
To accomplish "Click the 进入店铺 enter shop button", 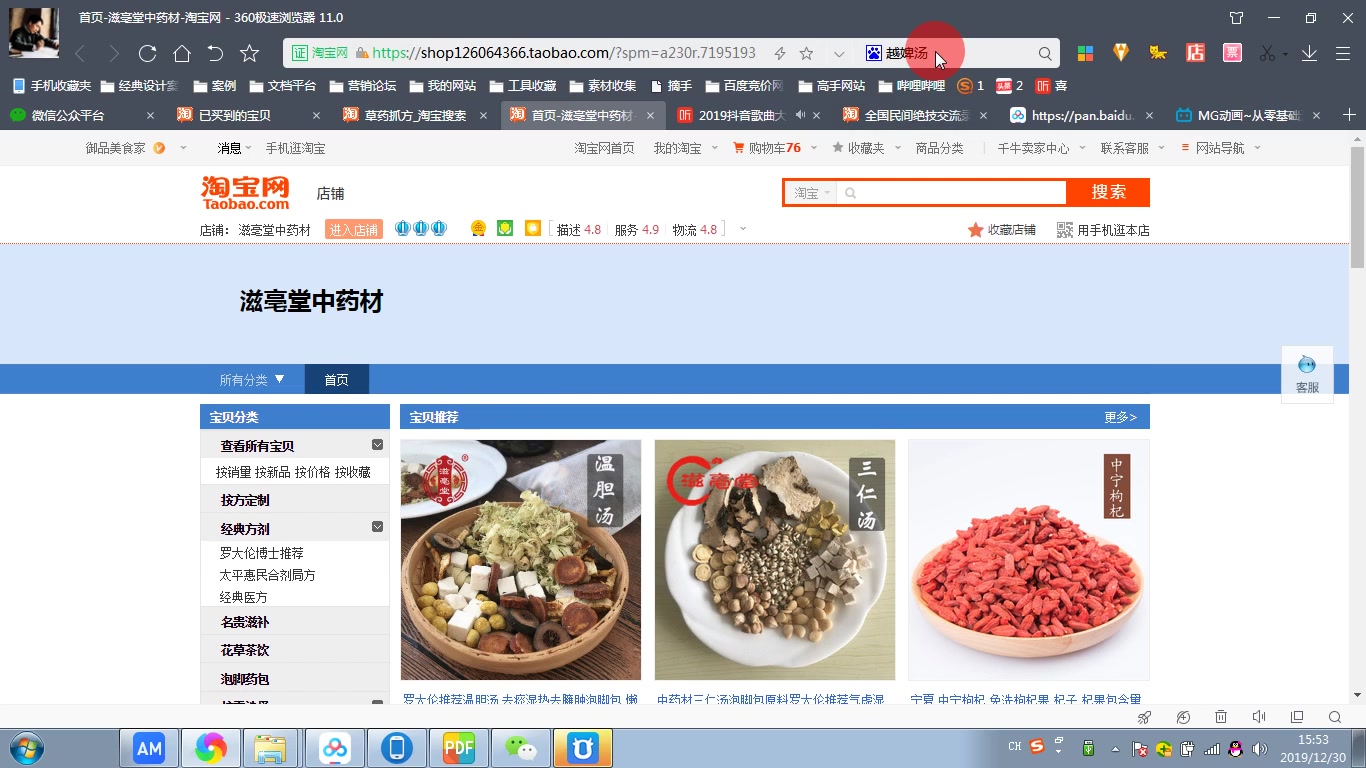I will [x=353, y=228].
